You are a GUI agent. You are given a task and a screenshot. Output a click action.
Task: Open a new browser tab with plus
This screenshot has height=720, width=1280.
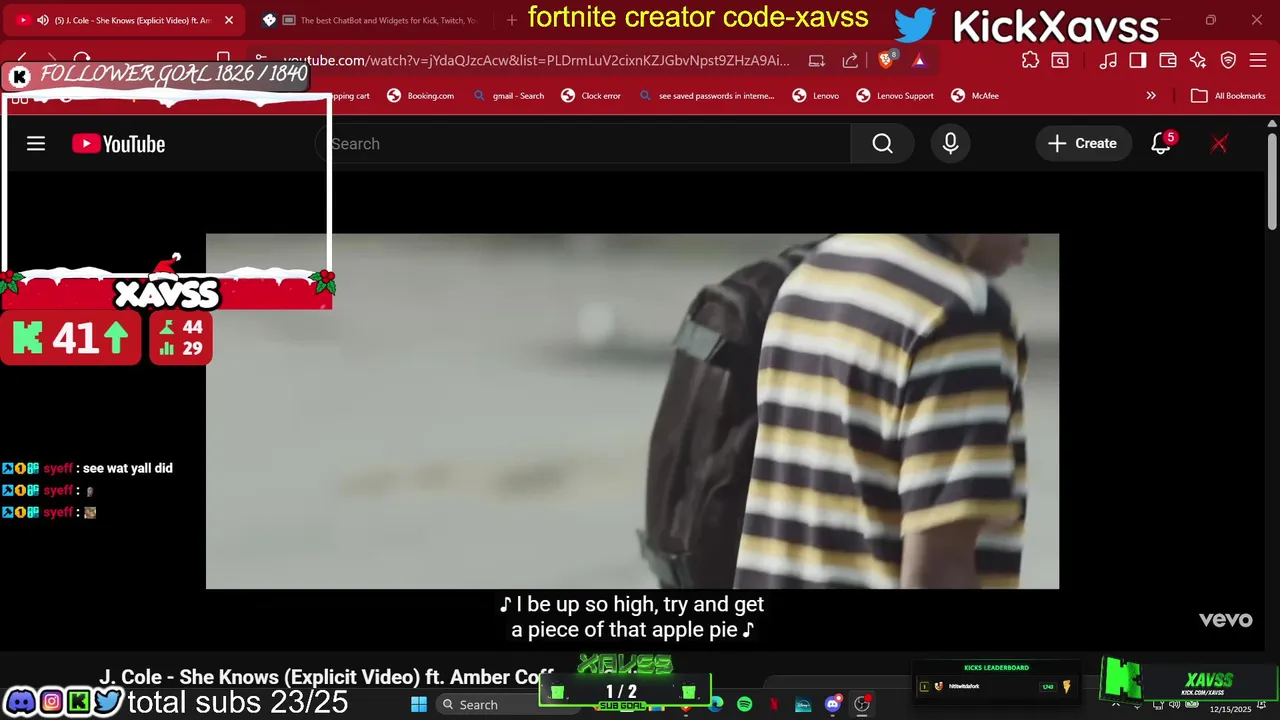click(x=512, y=20)
